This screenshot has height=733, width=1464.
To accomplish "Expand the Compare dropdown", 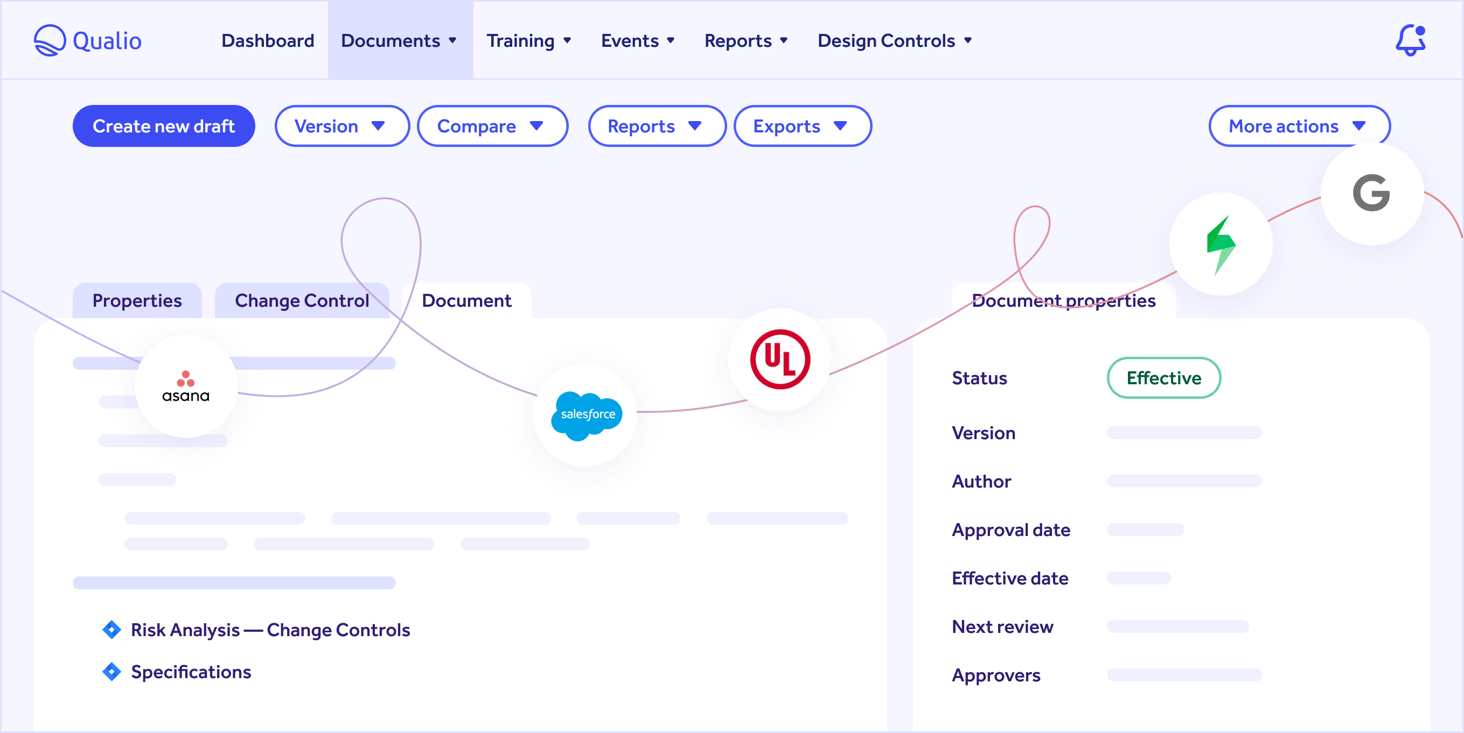I will (492, 126).
